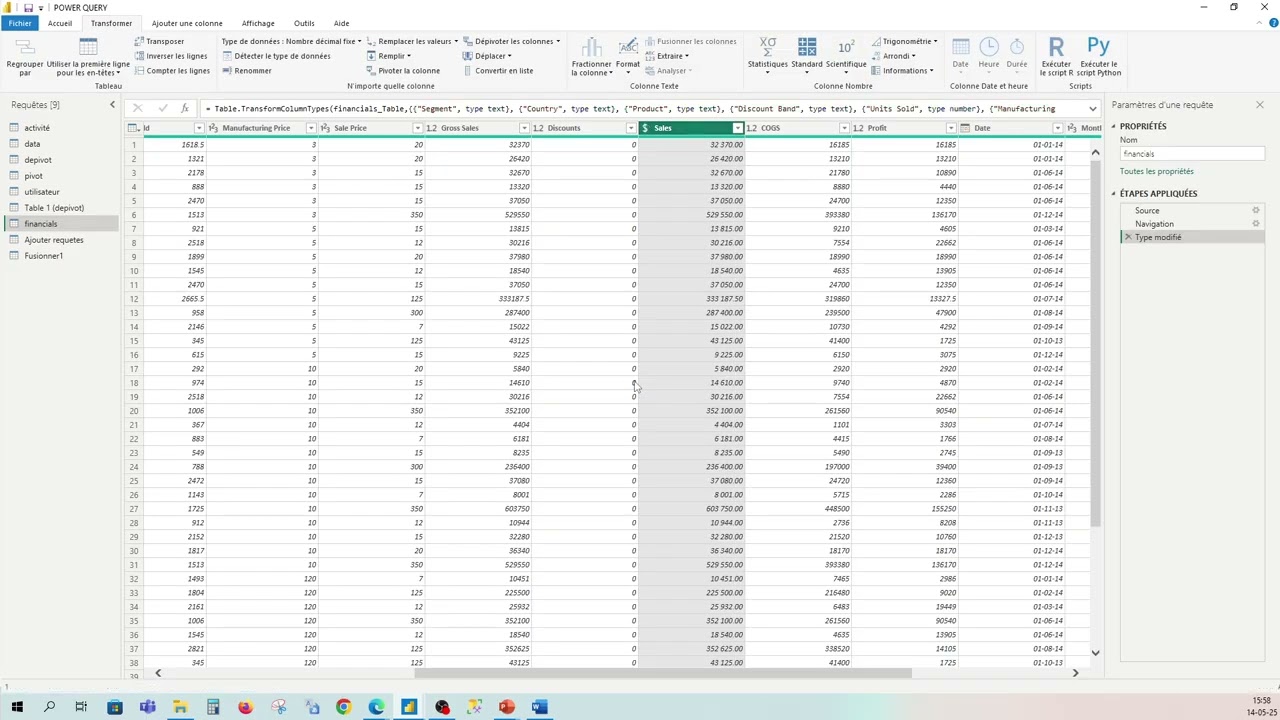Open the Sales column filter dropdown
The width and height of the screenshot is (1280, 720).
738,128
